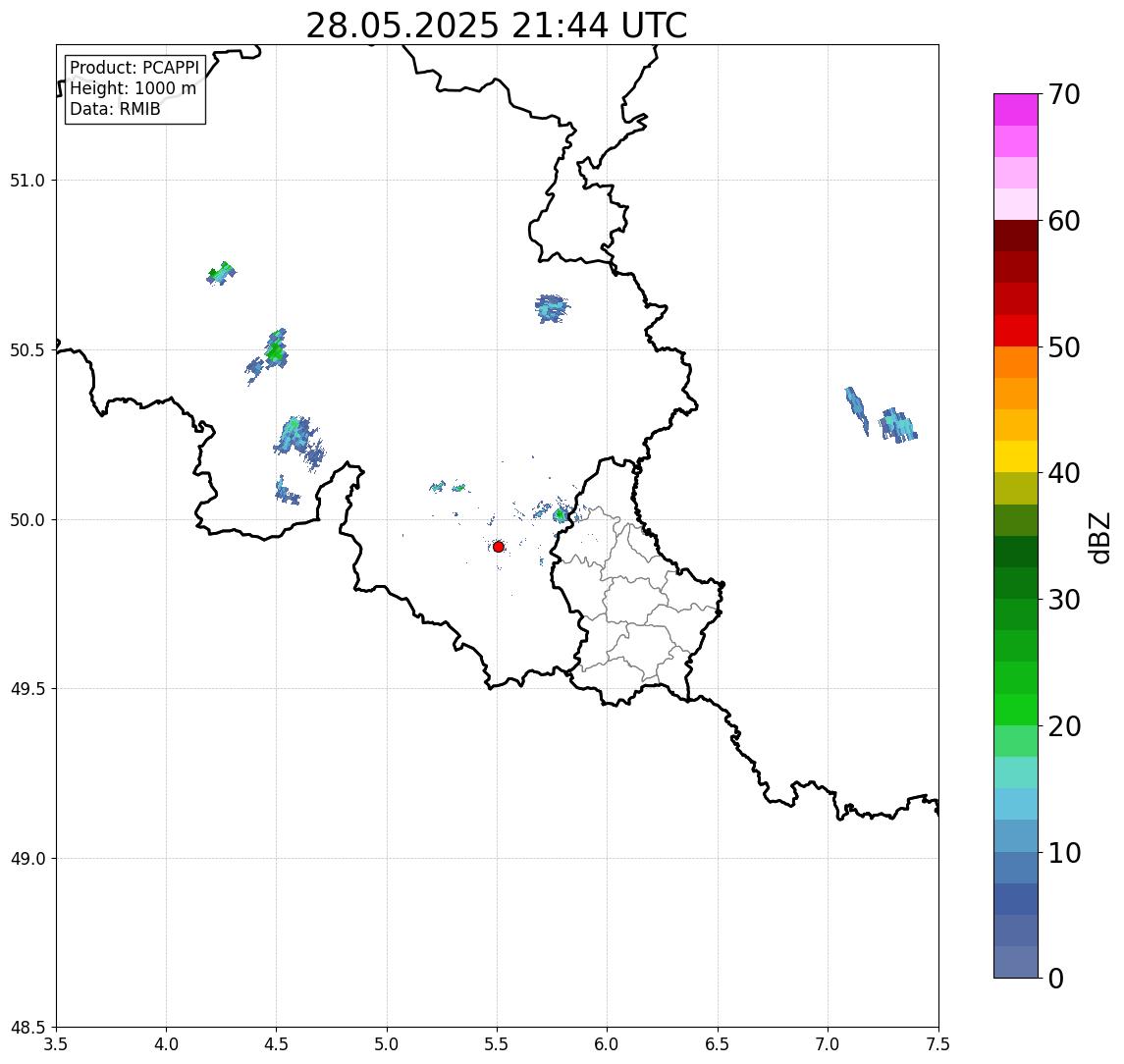The width and height of the screenshot is (1124, 1064).
Task: Click the 0 label on the colorbar
Action: pos(1056,978)
